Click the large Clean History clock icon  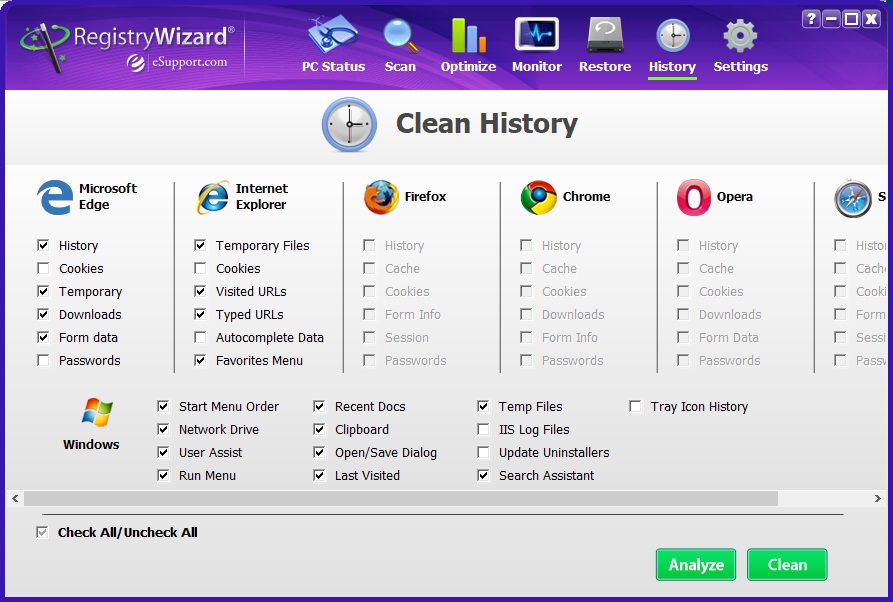pos(349,124)
